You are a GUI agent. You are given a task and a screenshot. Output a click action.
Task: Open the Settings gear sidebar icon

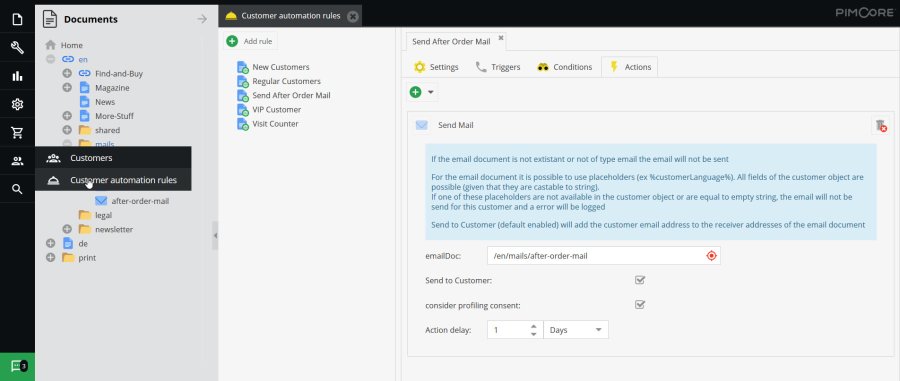click(x=17, y=104)
